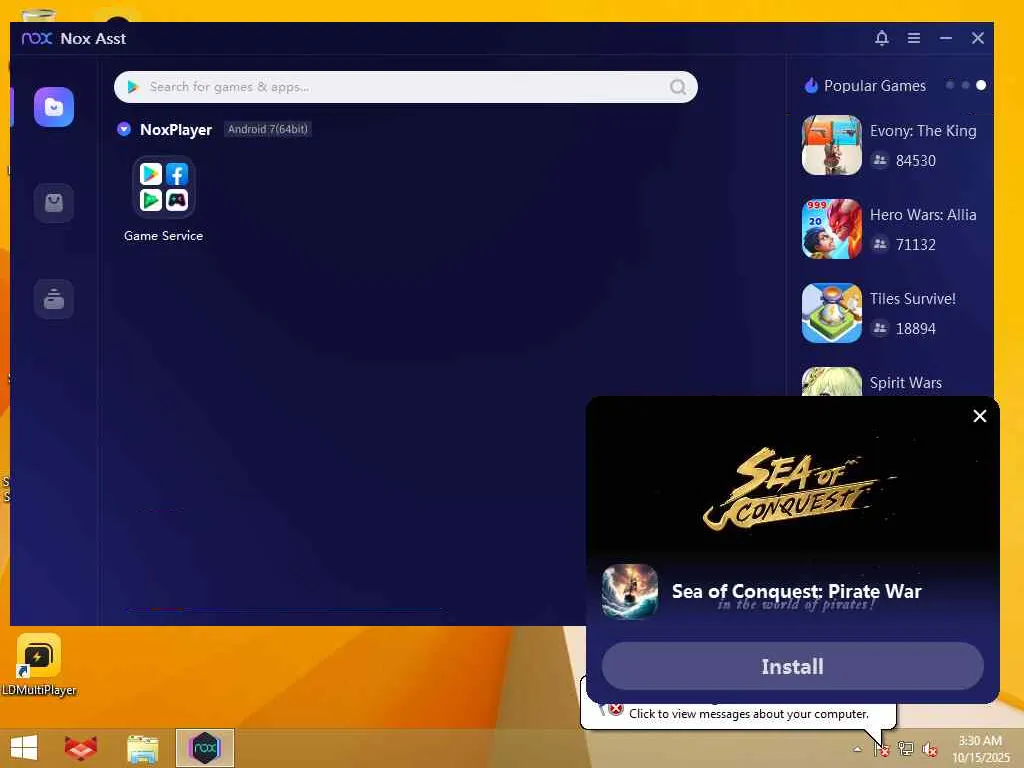This screenshot has height=768, width=1024.
Task: Click the magnifier search icon
Action: coord(678,87)
